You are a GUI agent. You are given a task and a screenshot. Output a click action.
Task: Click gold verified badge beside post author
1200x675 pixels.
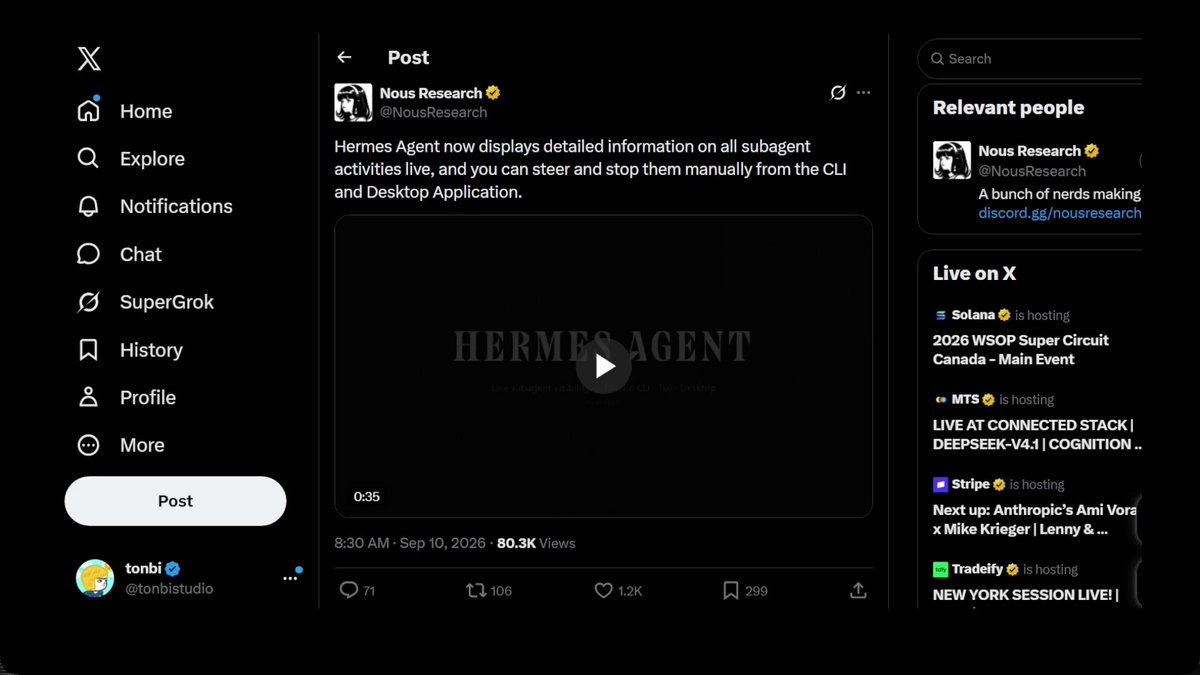tap(493, 93)
